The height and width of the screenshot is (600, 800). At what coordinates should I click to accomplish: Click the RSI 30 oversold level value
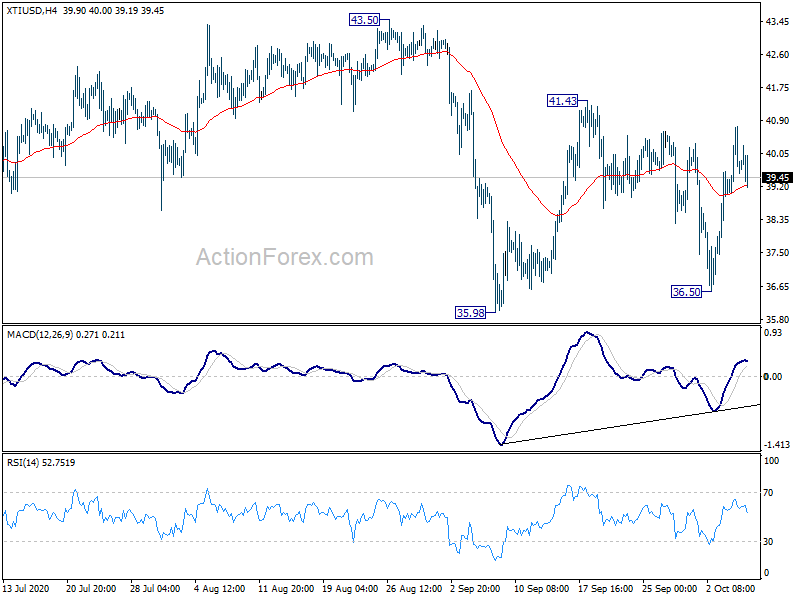pyautogui.click(x=768, y=541)
